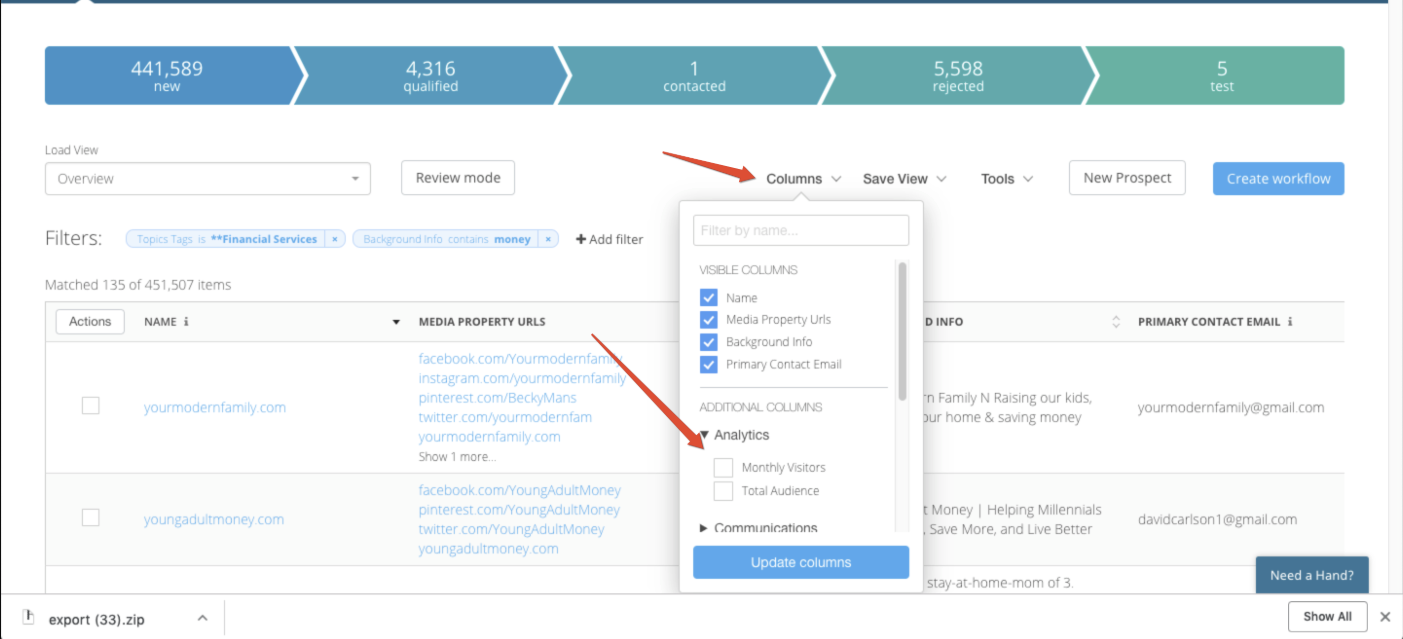This screenshot has height=639, width=1403.
Task: Enable the Monthly Visitors column checkbox
Action: 723,467
